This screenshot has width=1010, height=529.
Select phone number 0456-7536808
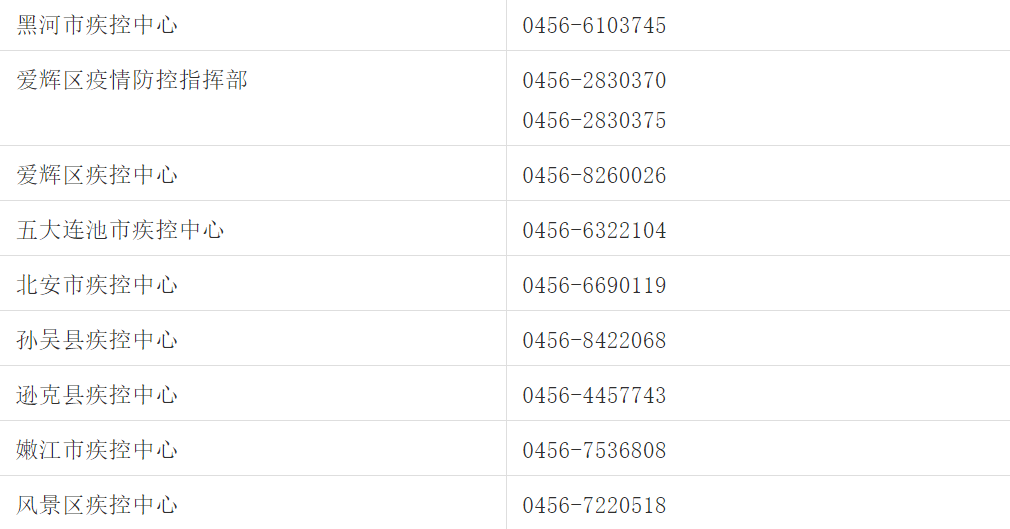tap(594, 451)
